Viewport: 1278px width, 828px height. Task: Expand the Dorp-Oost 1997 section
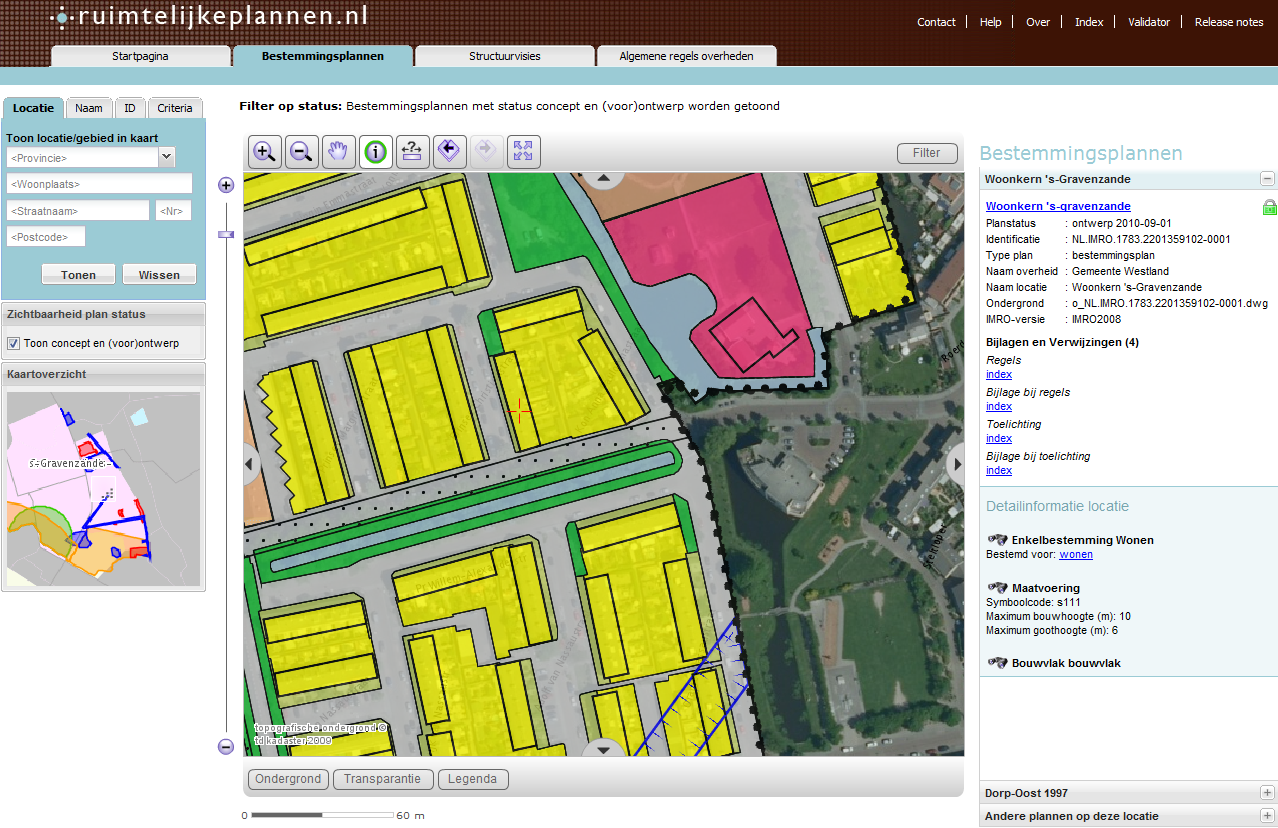pyautogui.click(x=1267, y=793)
